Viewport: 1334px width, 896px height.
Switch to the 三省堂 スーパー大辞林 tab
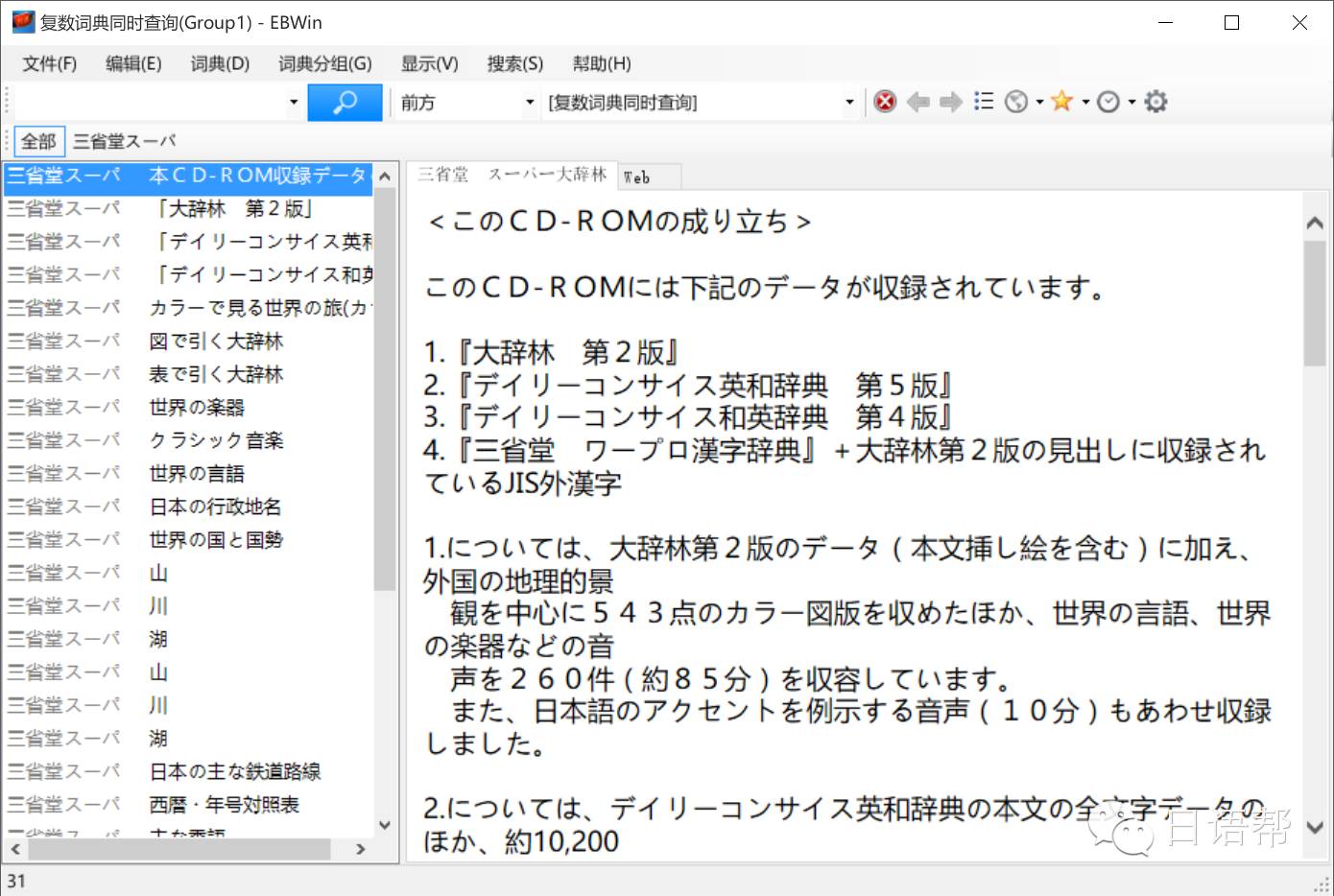coord(512,175)
